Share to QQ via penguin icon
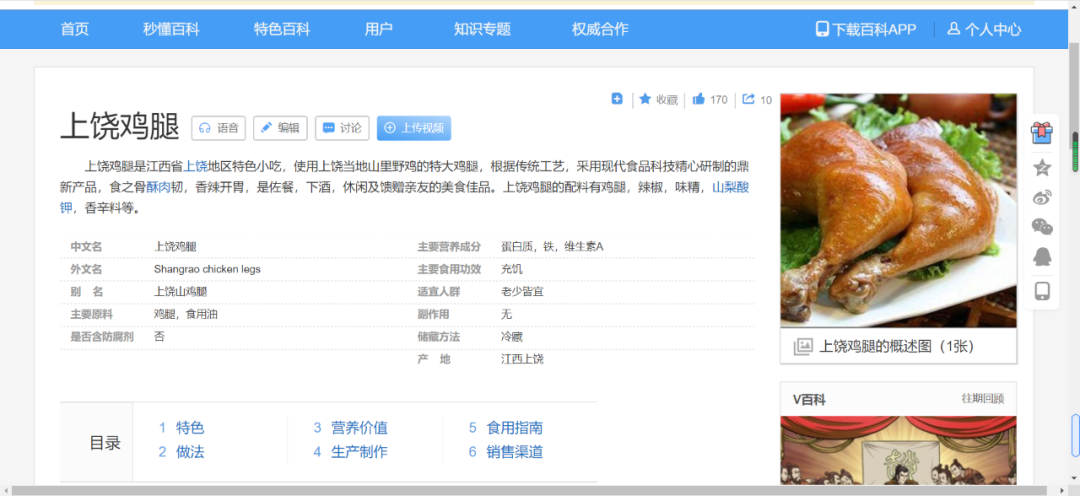This screenshot has width=1080, height=496. click(x=1042, y=257)
